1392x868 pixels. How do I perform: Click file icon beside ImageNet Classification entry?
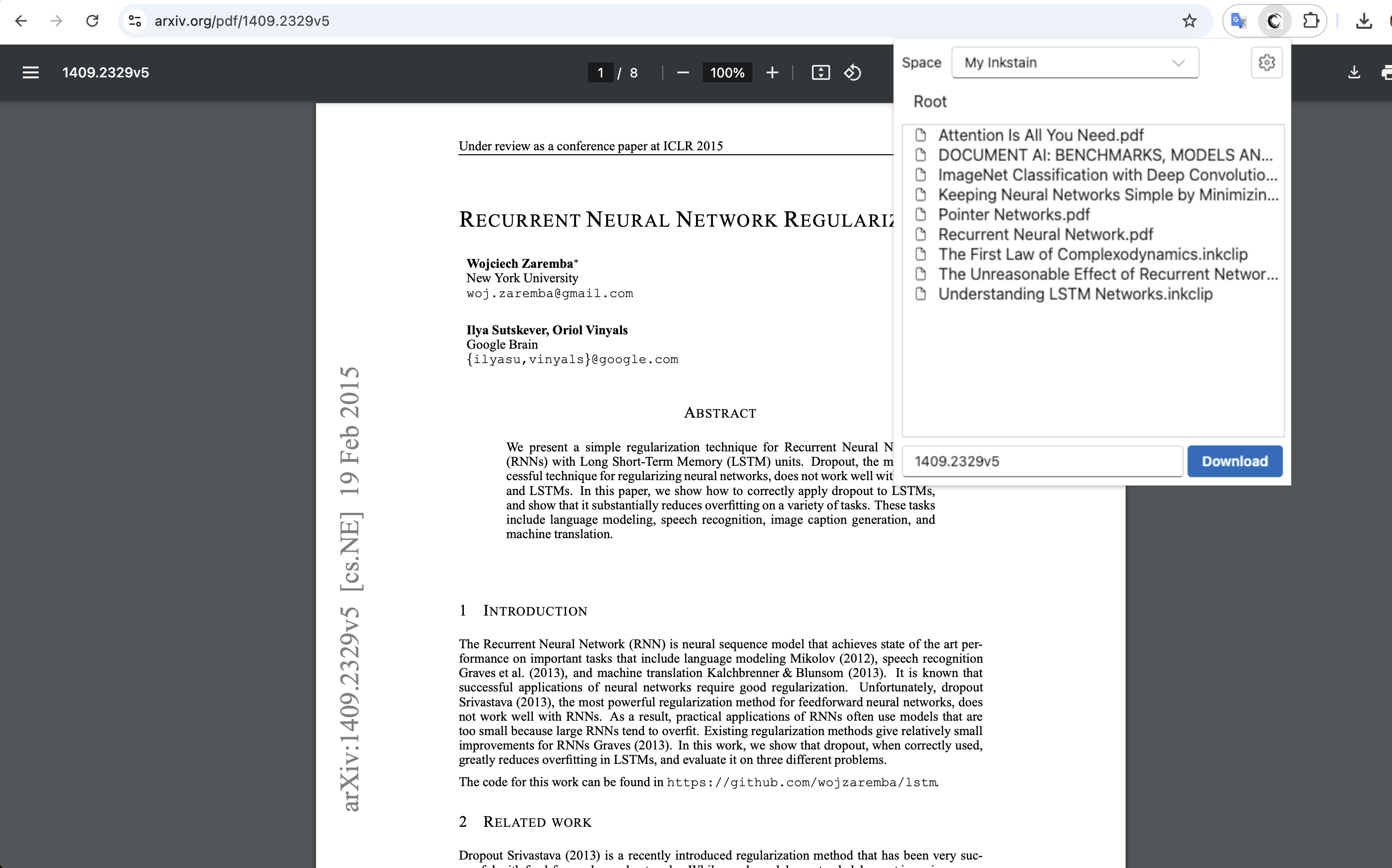point(921,175)
